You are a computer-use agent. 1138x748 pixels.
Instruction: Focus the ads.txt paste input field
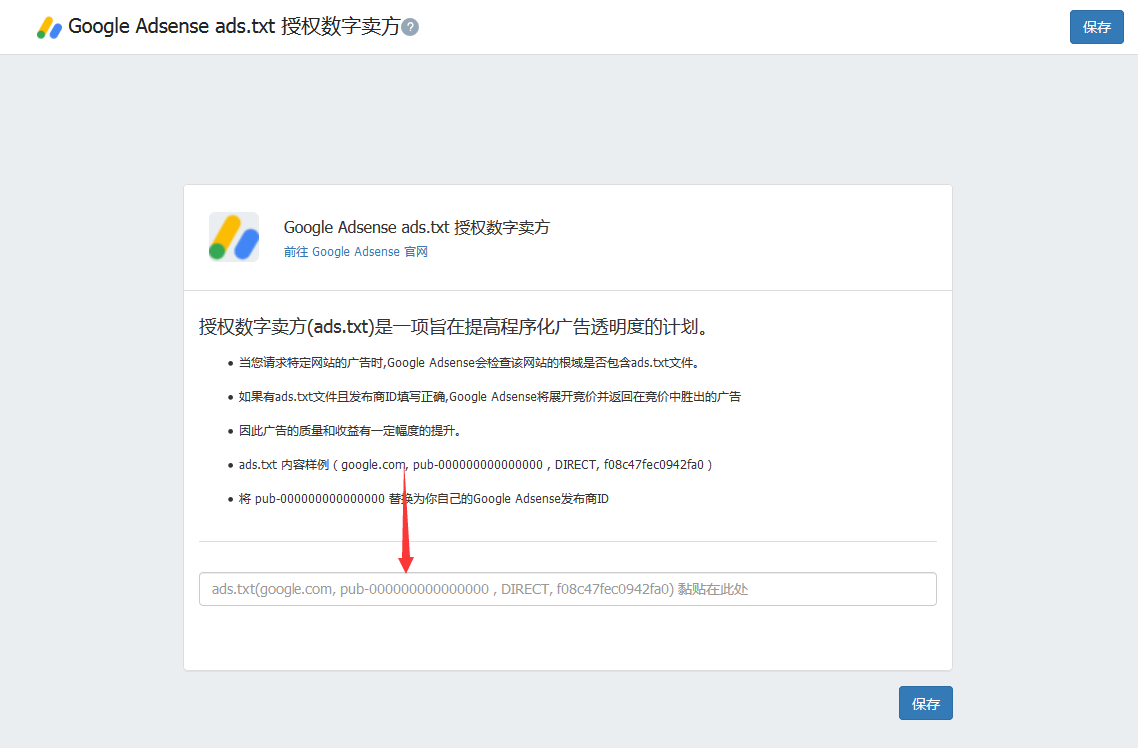coord(568,589)
